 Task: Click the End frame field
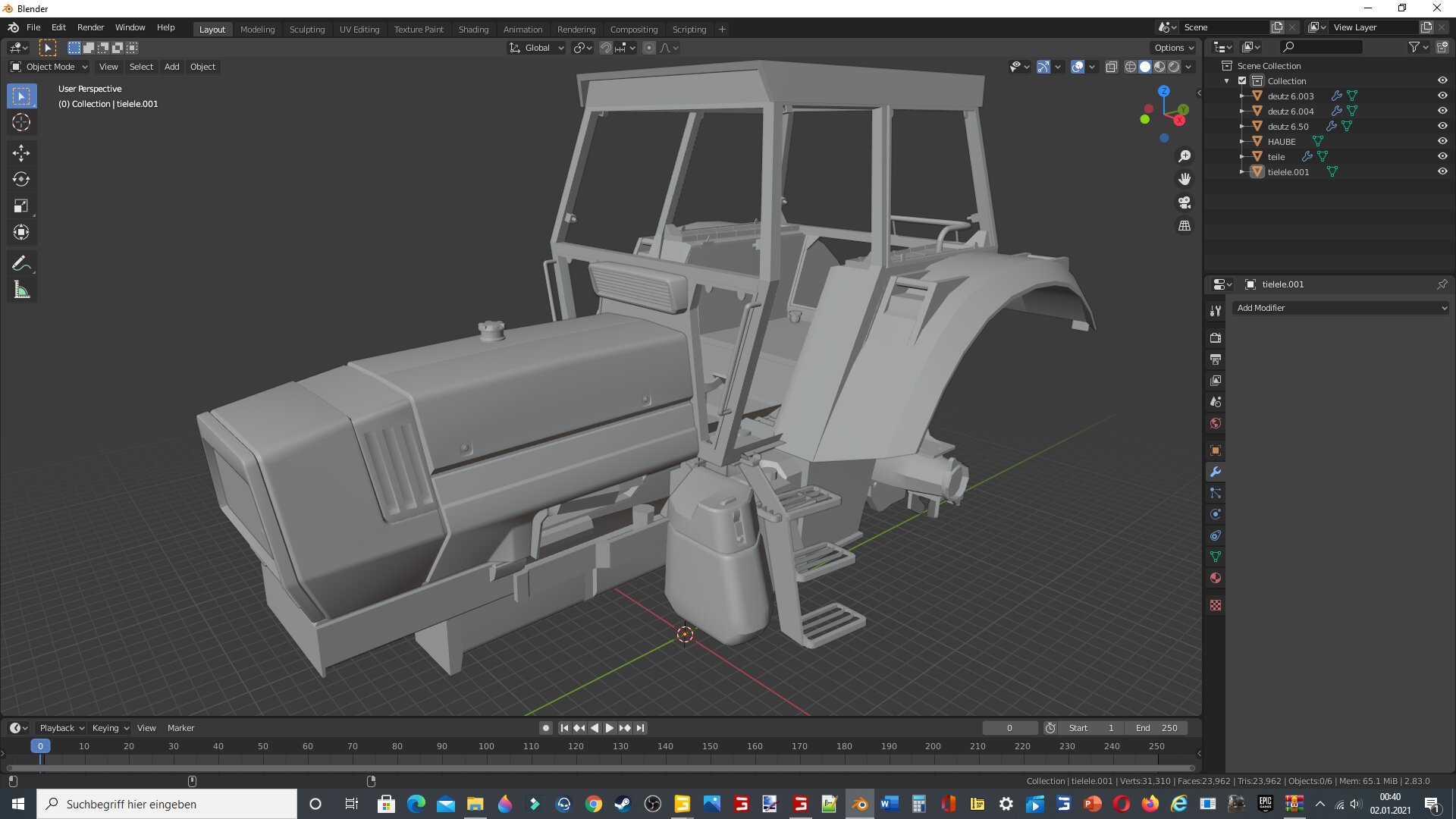tap(1156, 728)
